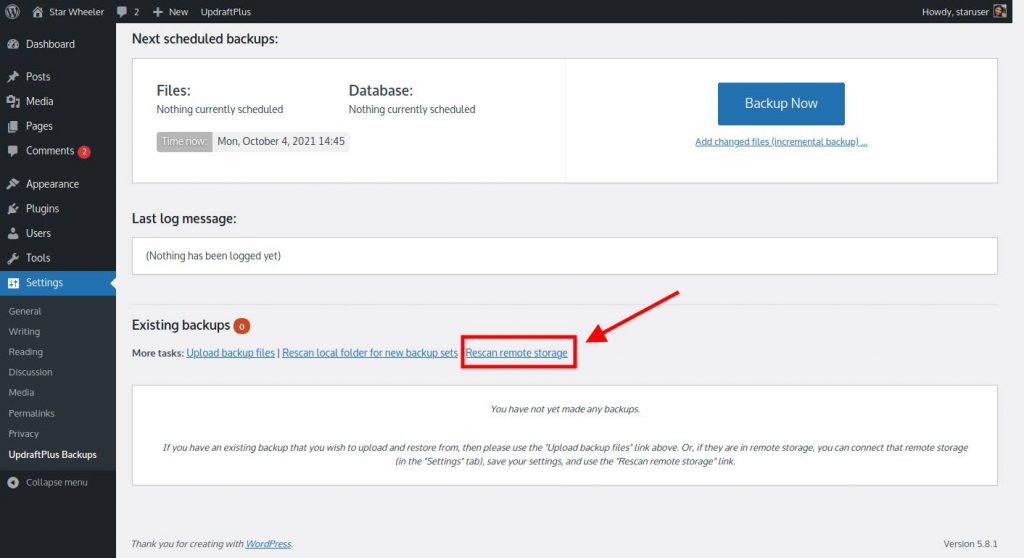The image size is (1024, 558).
Task: Open General settings submenu
Action: point(25,311)
